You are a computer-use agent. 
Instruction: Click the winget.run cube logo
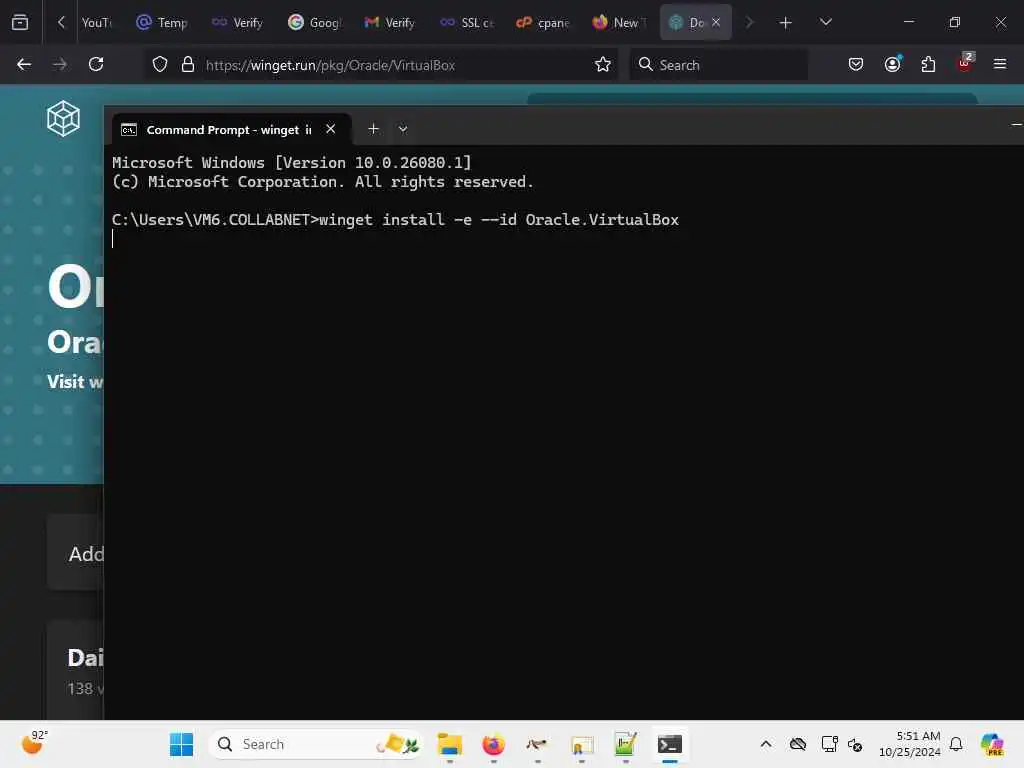(63, 118)
